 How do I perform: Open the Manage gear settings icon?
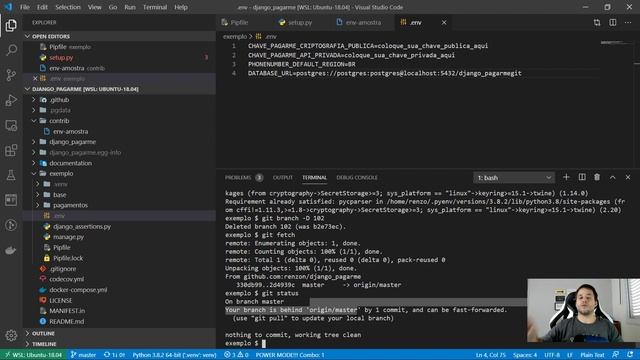tap(11, 335)
